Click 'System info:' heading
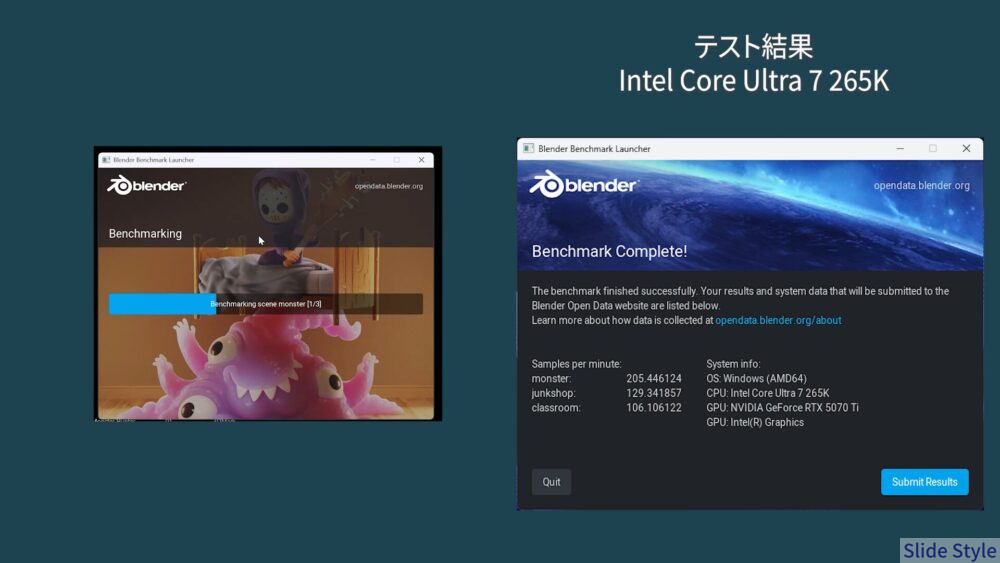Screen dimensions: 1000x563 (733, 364)
